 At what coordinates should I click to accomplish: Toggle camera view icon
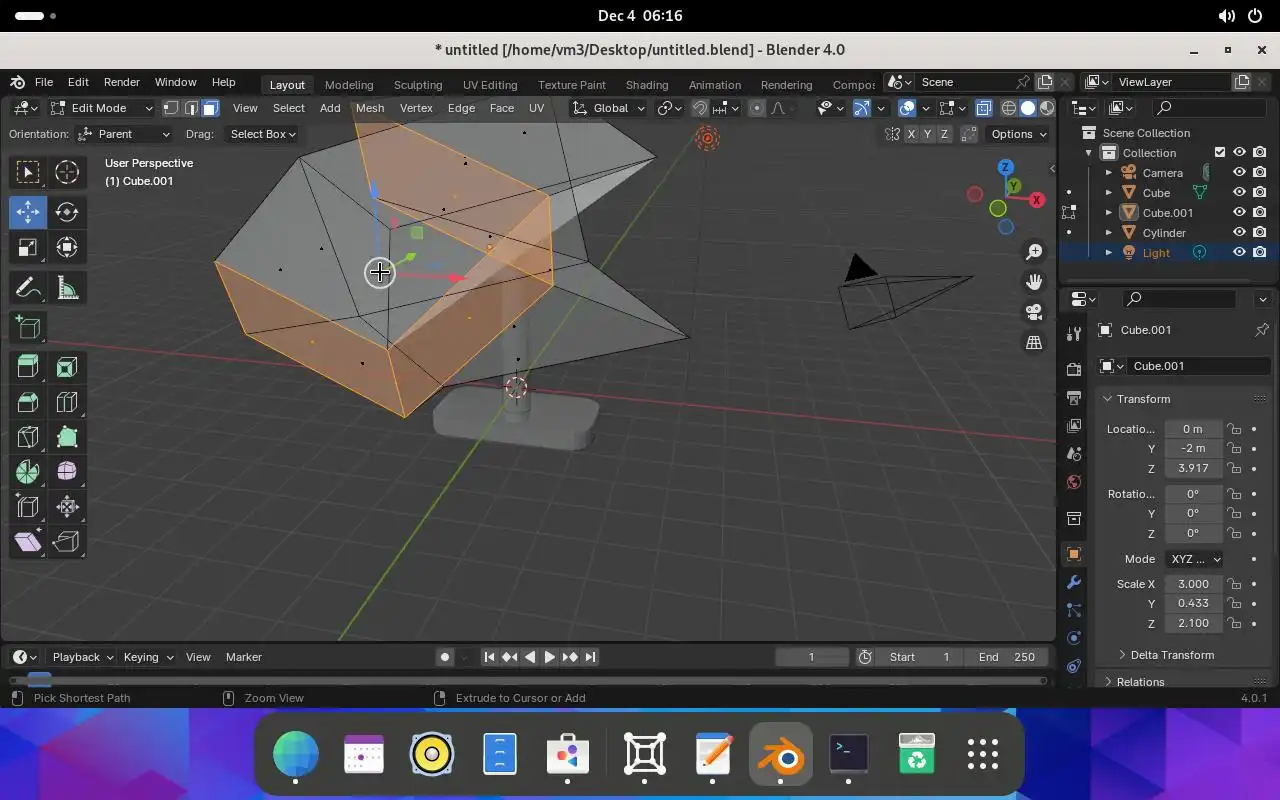(1034, 312)
